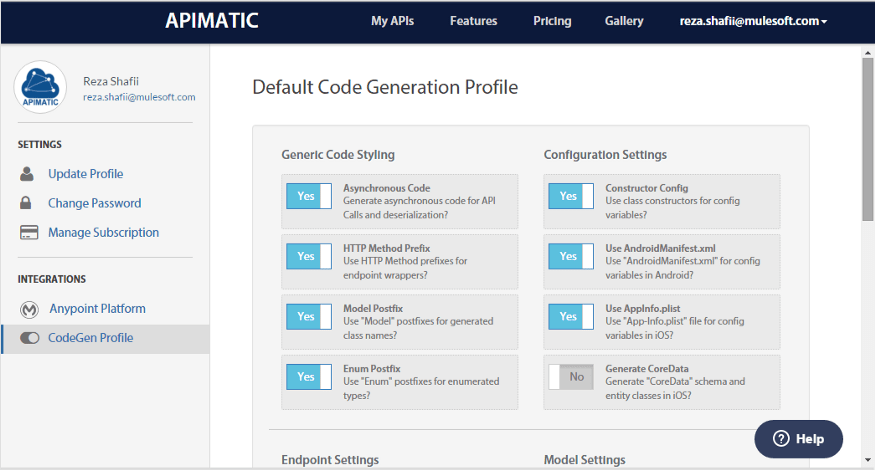This screenshot has width=875, height=470.
Task: Click the Use AndroidManifest.xml label text
Action: 660,248
